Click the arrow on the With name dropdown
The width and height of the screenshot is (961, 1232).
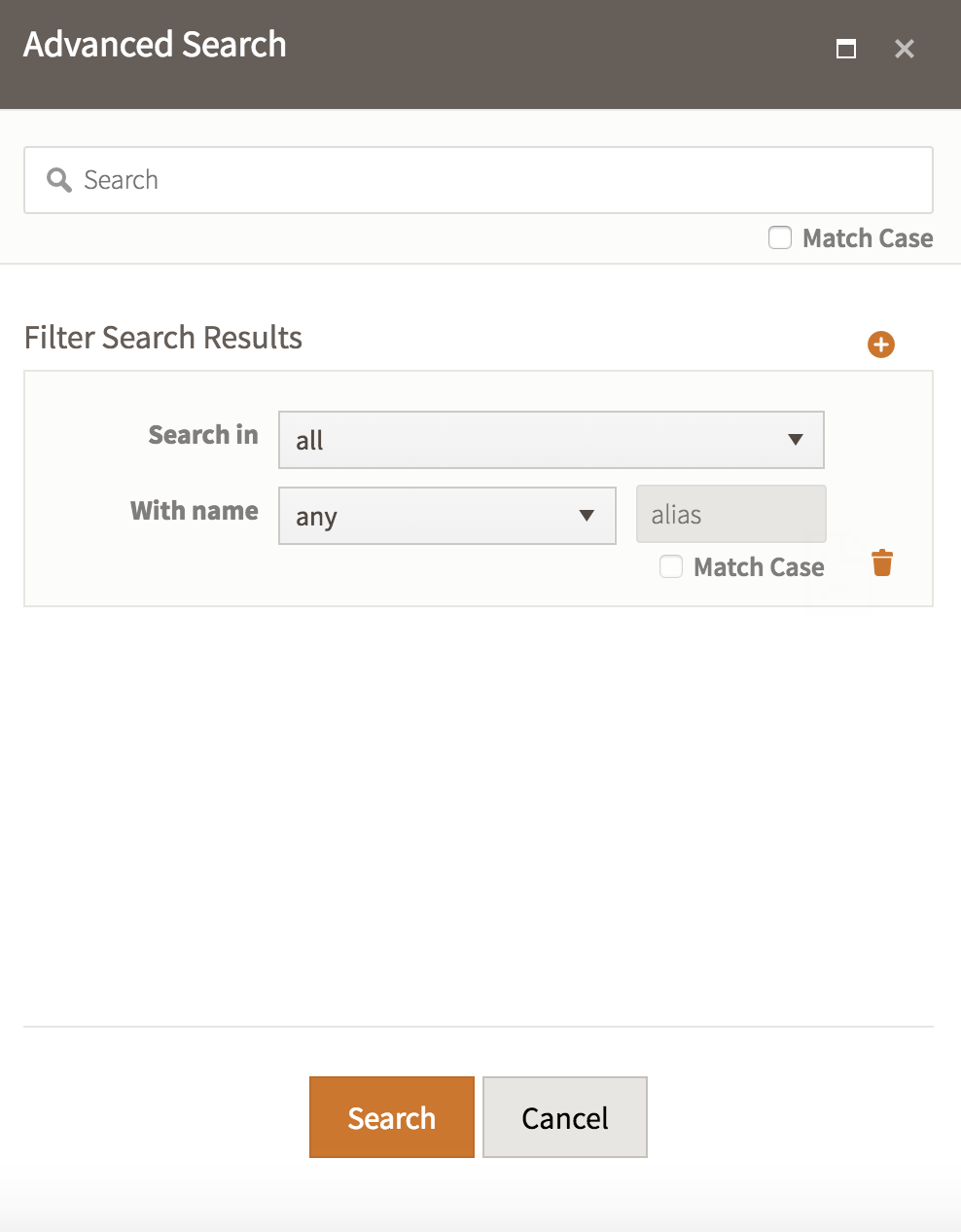pos(587,516)
